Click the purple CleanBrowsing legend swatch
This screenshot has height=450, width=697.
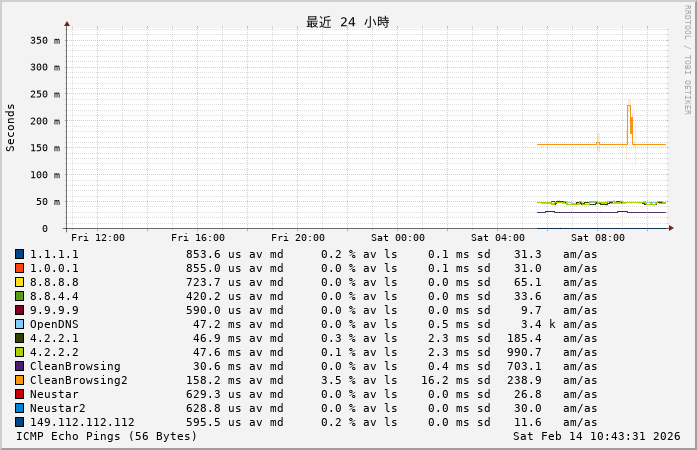coord(20,366)
